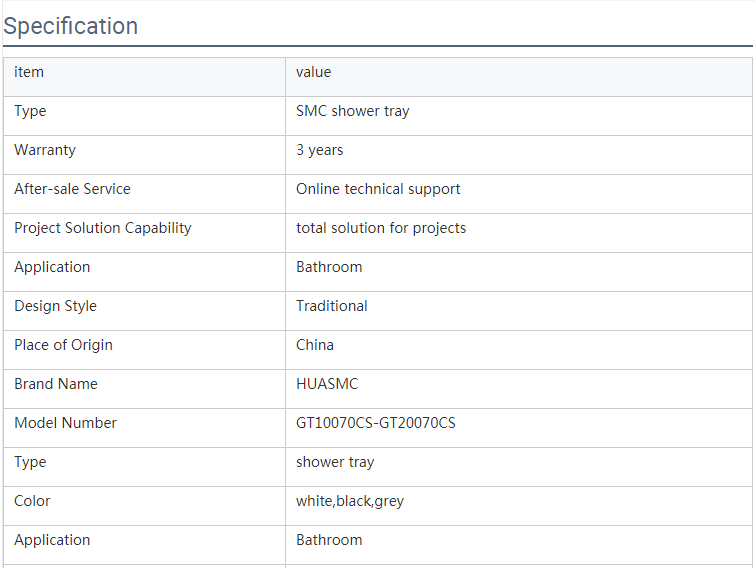Screen dimensions: 755x568
Task: Select the 'HUASMC' brand value
Action: click(327, 384)
